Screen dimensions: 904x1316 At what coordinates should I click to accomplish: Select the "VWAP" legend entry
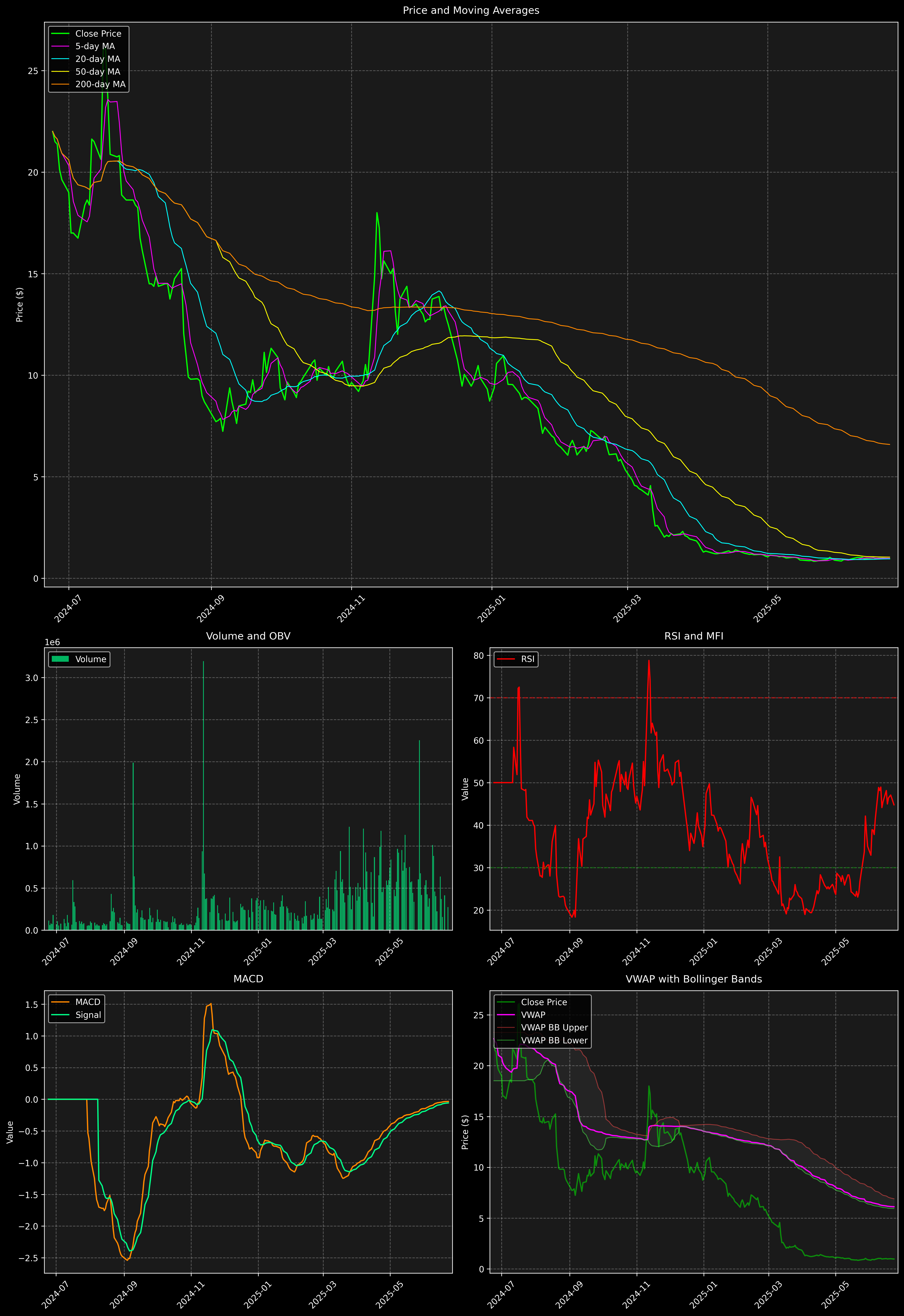point(533,1015)
